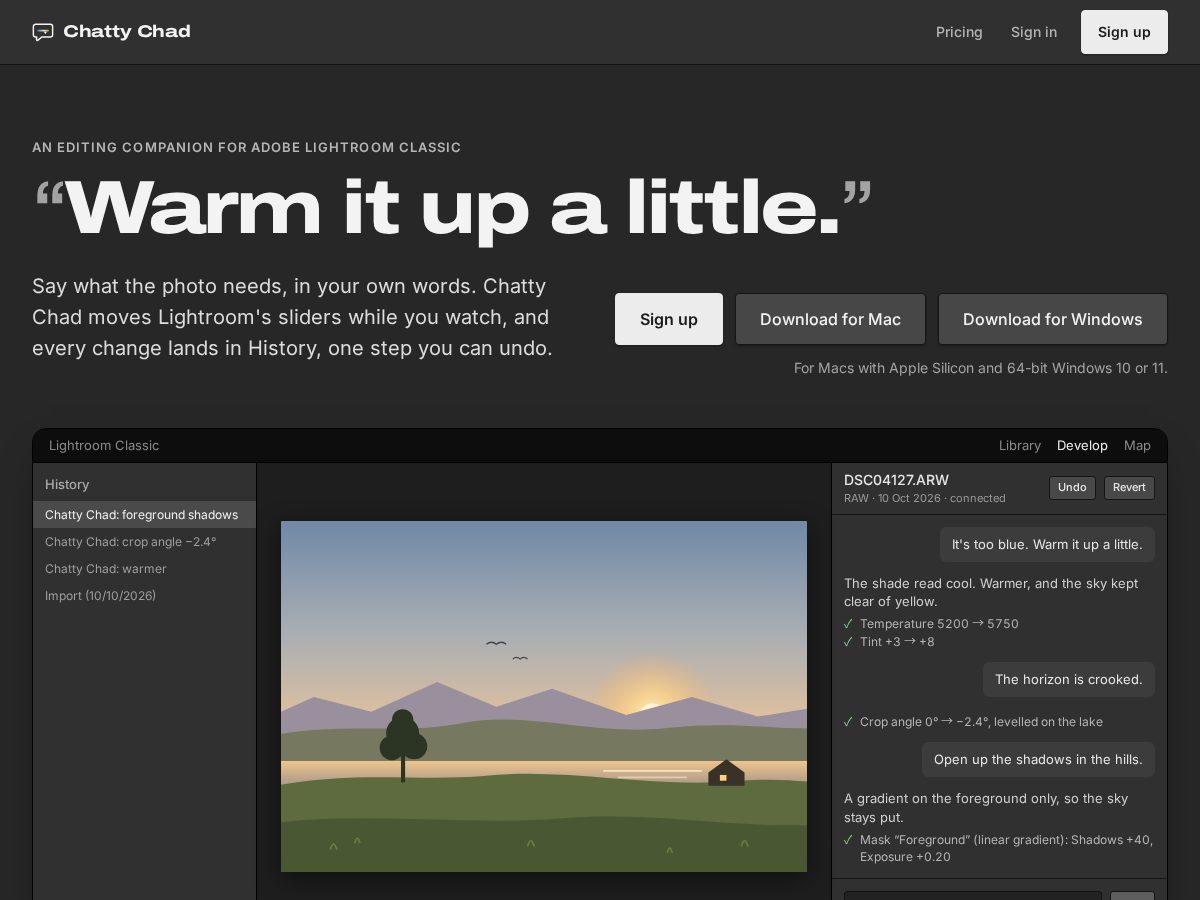
Task: Open the Map module tab
Action: click(x=1137, y=446)
